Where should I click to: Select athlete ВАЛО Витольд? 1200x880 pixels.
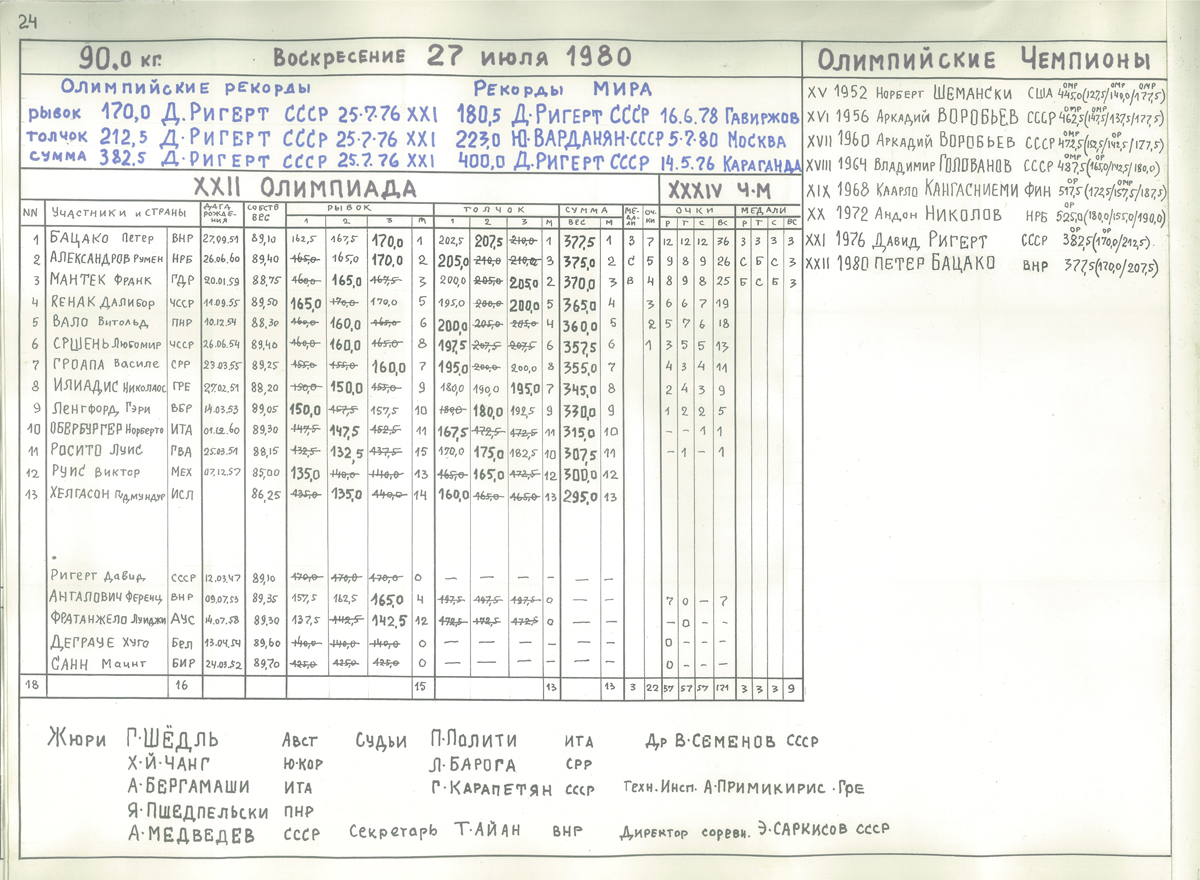(x=99, y=323)
